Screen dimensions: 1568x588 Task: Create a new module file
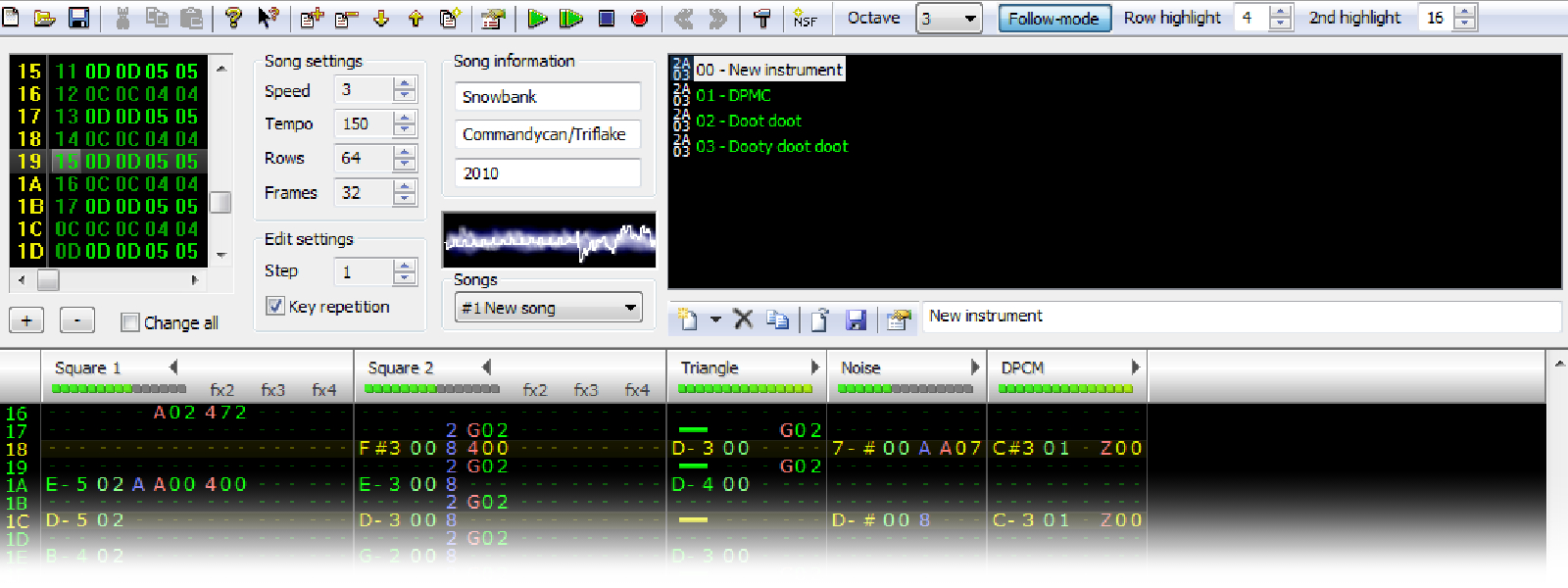(12, 18)
